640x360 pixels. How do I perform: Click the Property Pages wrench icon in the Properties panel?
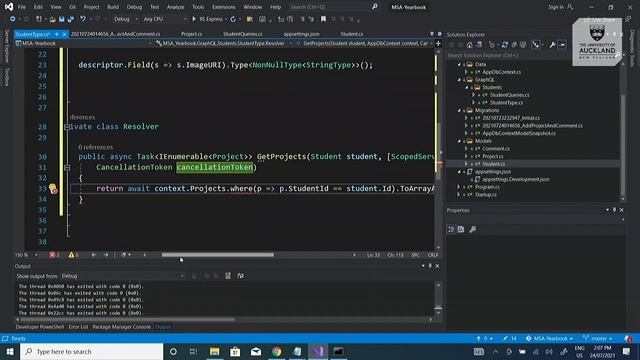473,229
